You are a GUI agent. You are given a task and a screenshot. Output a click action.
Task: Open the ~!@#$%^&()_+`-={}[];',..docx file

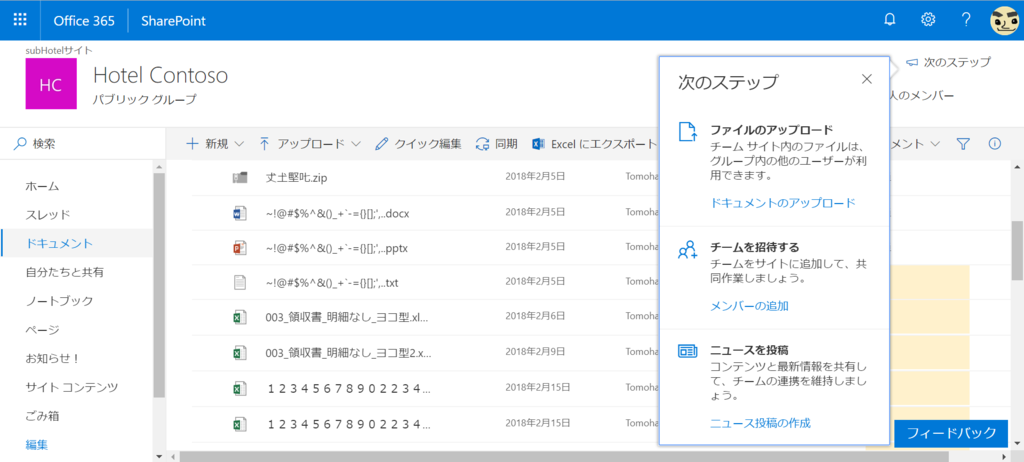[x=338, y=213]
